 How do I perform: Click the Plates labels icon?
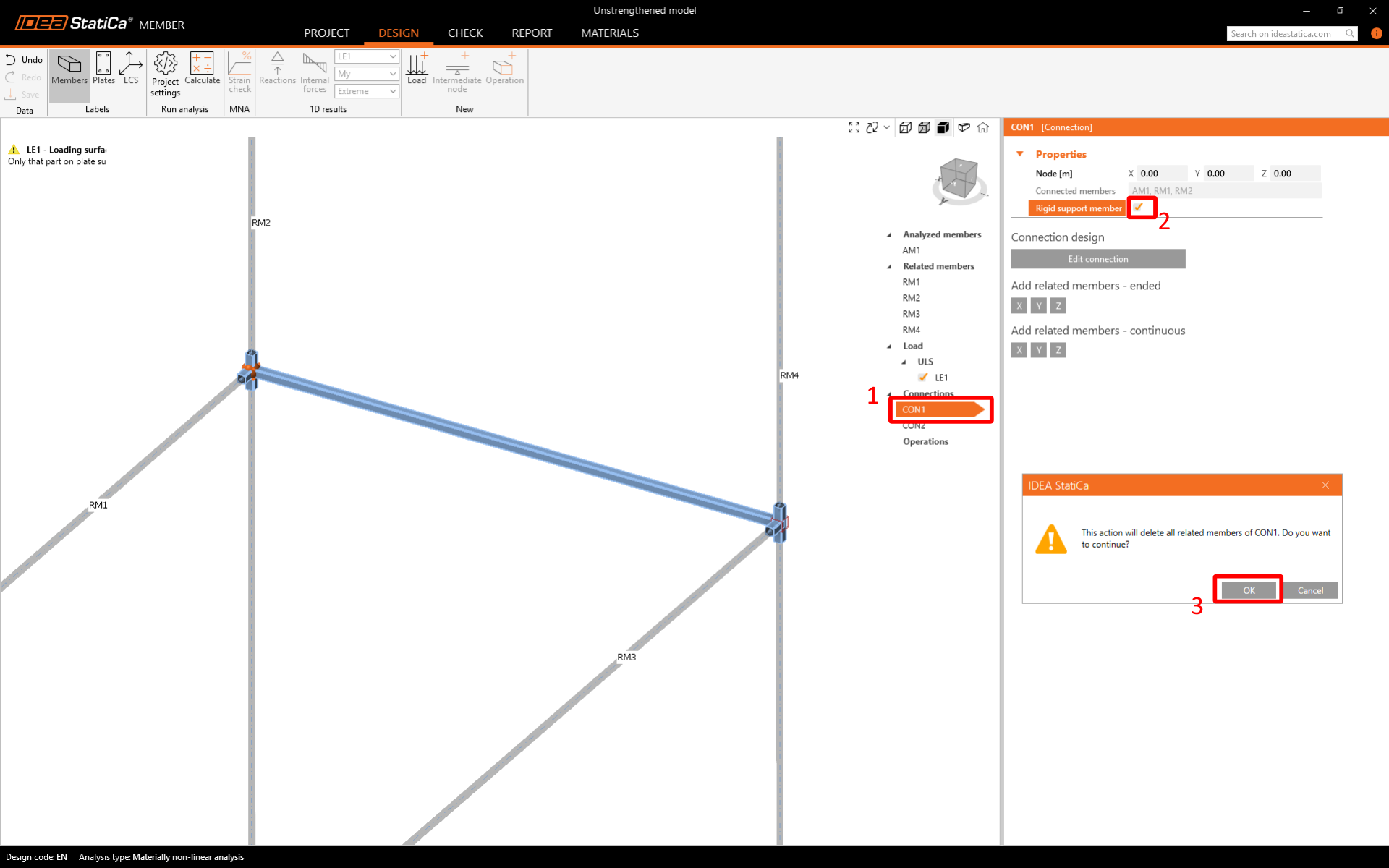coord(103,69)
